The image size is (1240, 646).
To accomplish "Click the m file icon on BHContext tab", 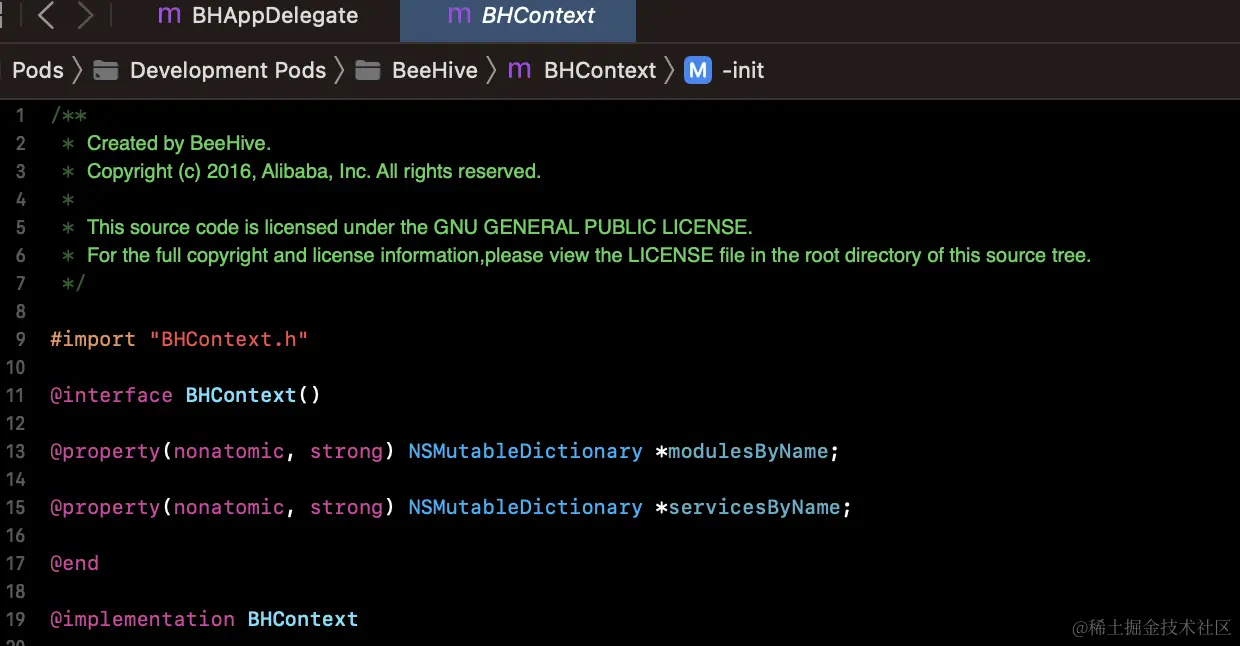I will [x=459, y=16].
